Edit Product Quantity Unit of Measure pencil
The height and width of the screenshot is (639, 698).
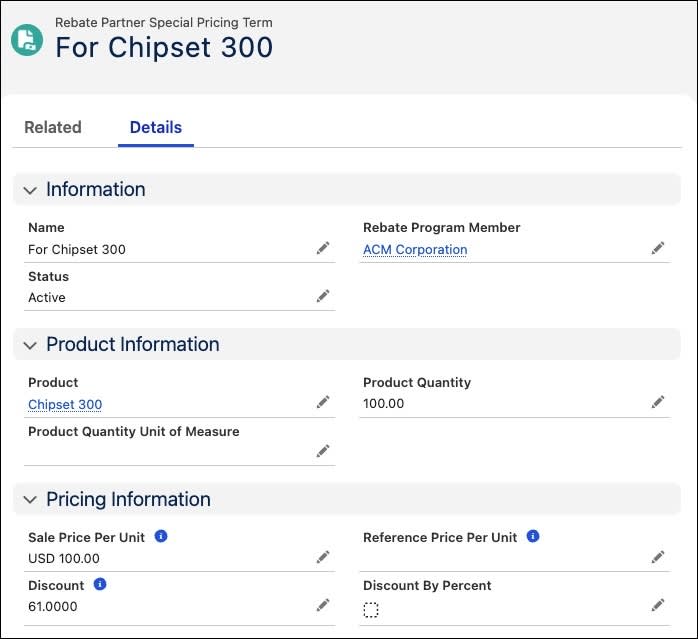coord(323,451)
